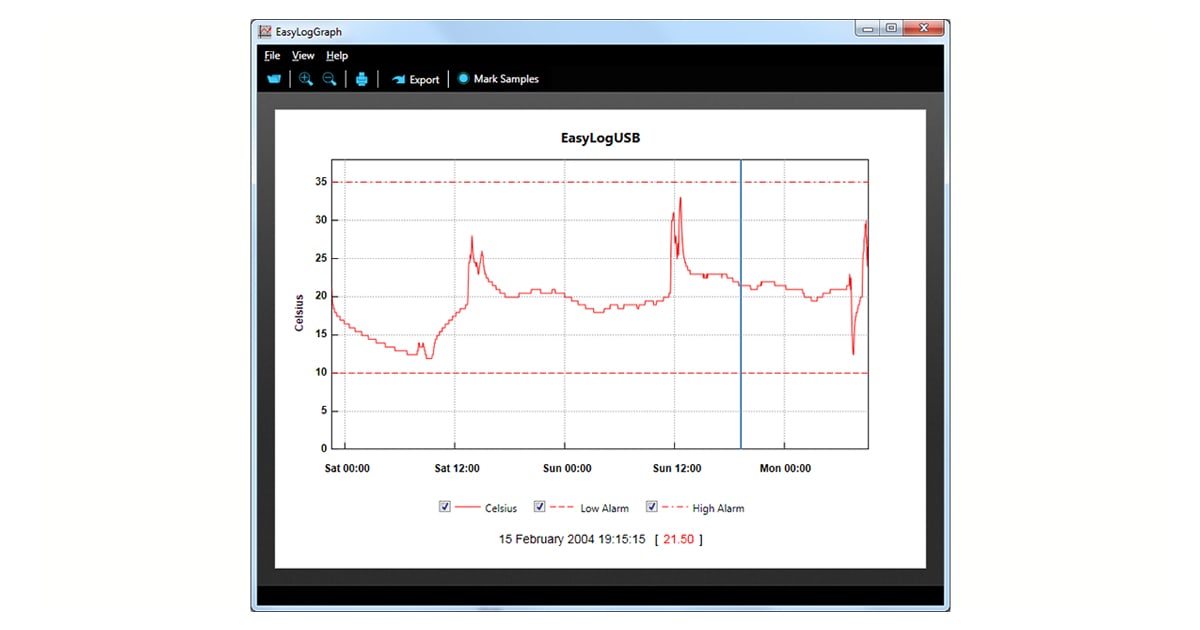
Task: Click the open file folder icon
Action: coord(274,79)
